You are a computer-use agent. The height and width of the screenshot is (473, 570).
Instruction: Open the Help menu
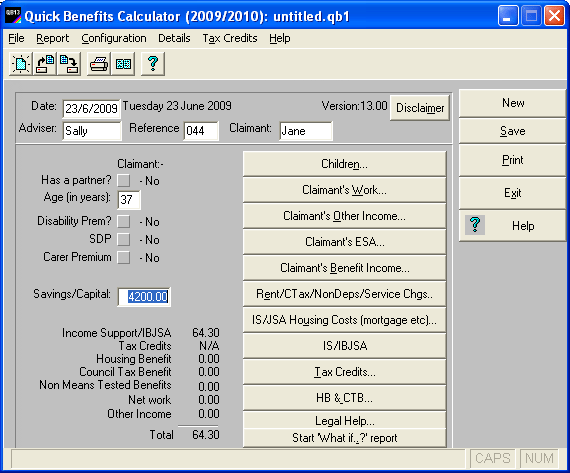[x=280, y=38]
